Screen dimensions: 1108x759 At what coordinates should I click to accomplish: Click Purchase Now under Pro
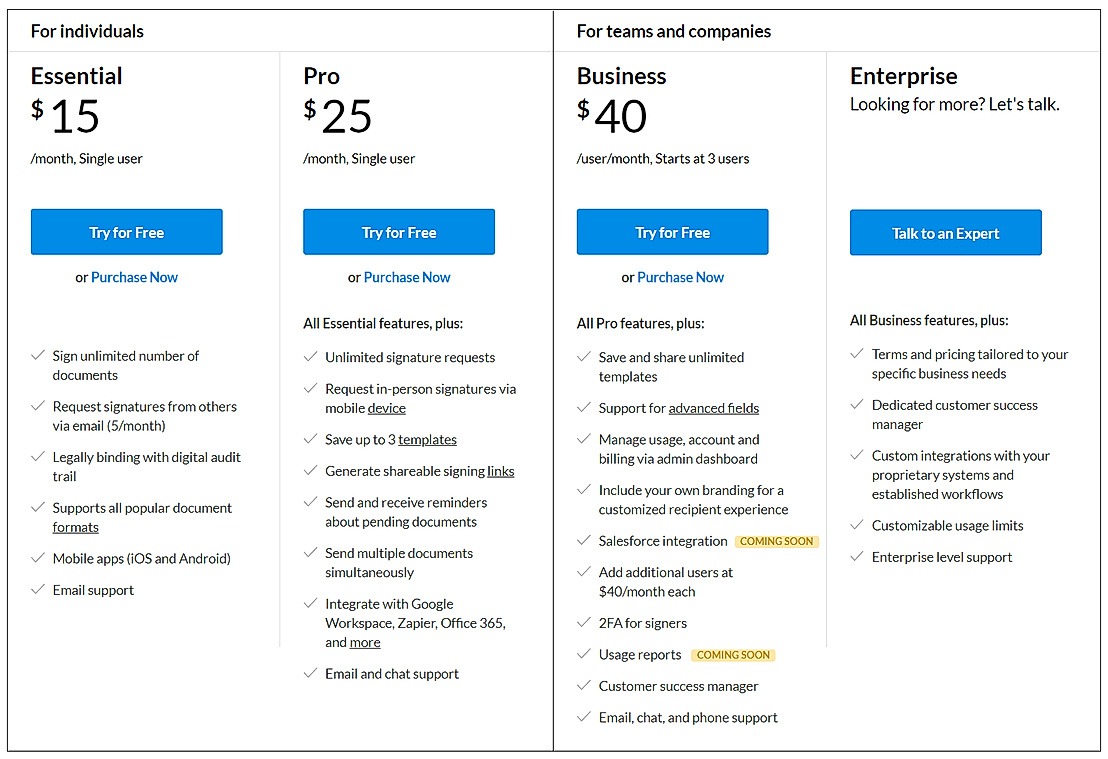(407, 277)
